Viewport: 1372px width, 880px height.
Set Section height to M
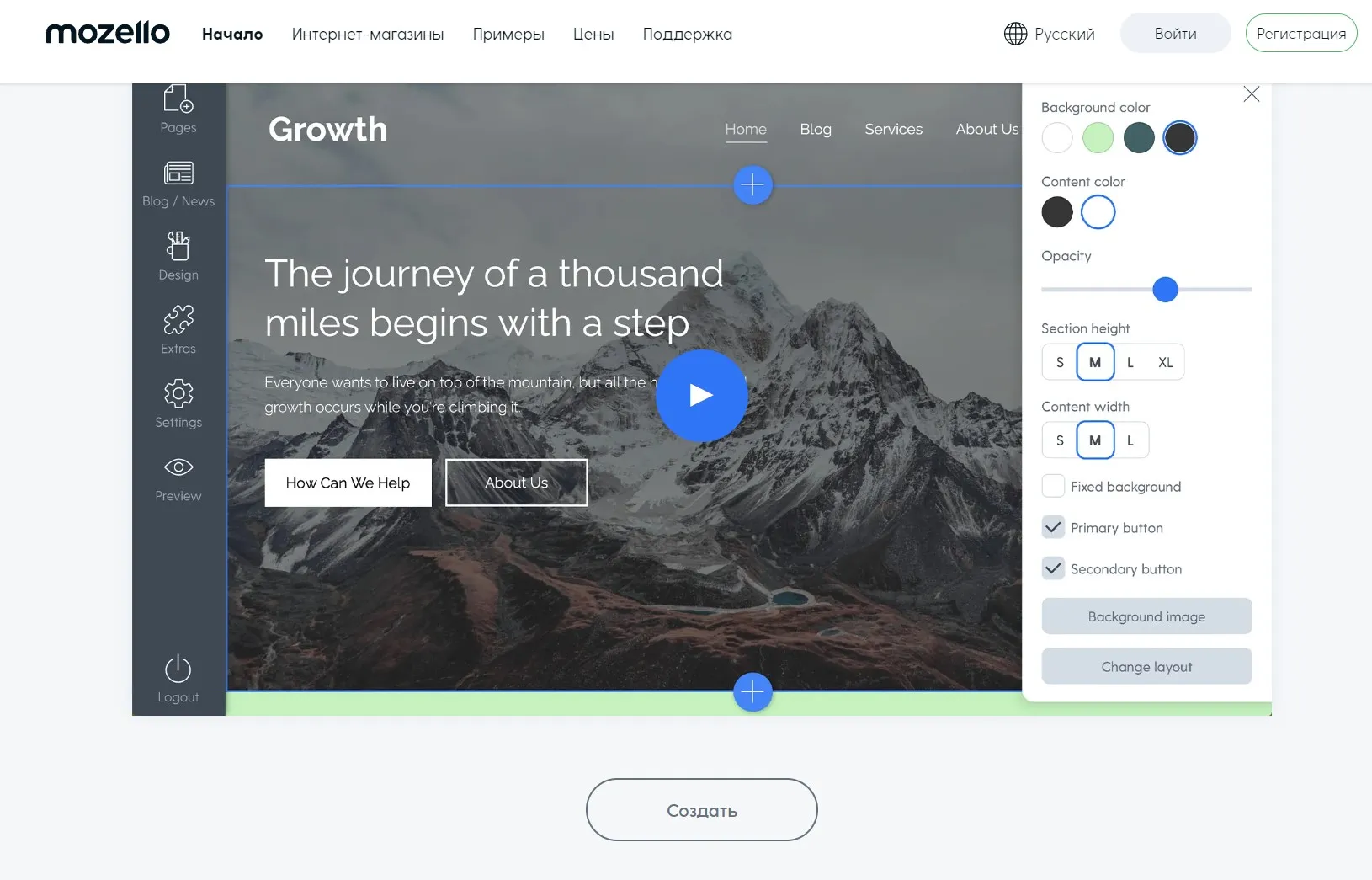pos(1095,362)
